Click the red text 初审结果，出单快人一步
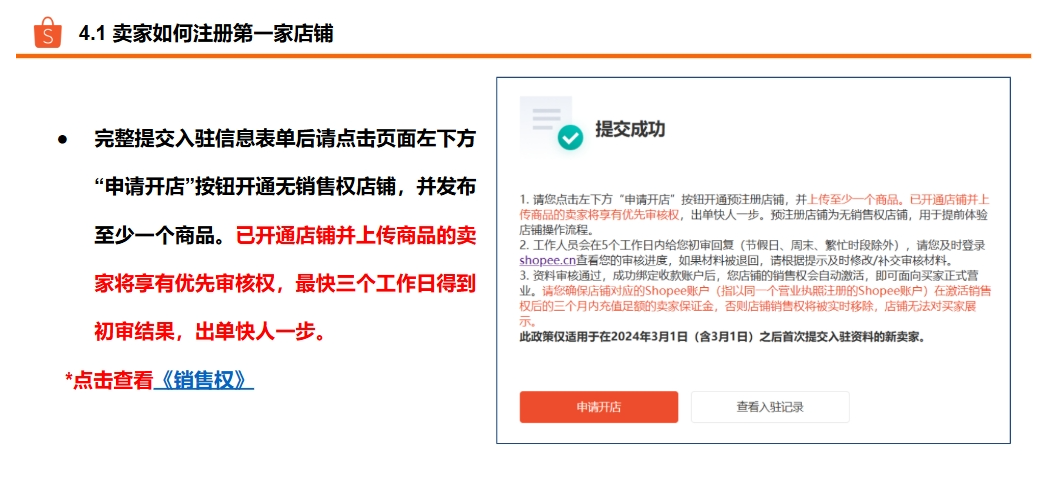1055x478 pixels. tap(209, 332)
